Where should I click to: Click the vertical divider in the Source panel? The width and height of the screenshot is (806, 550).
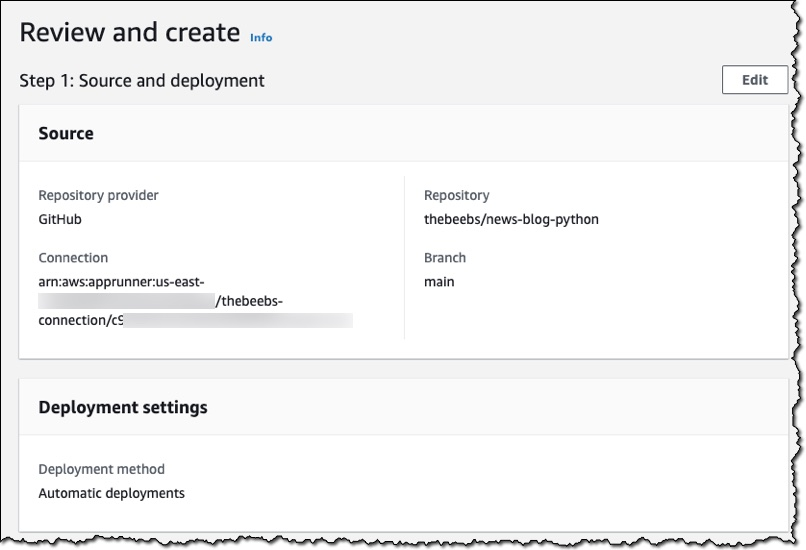coord(404,258)
